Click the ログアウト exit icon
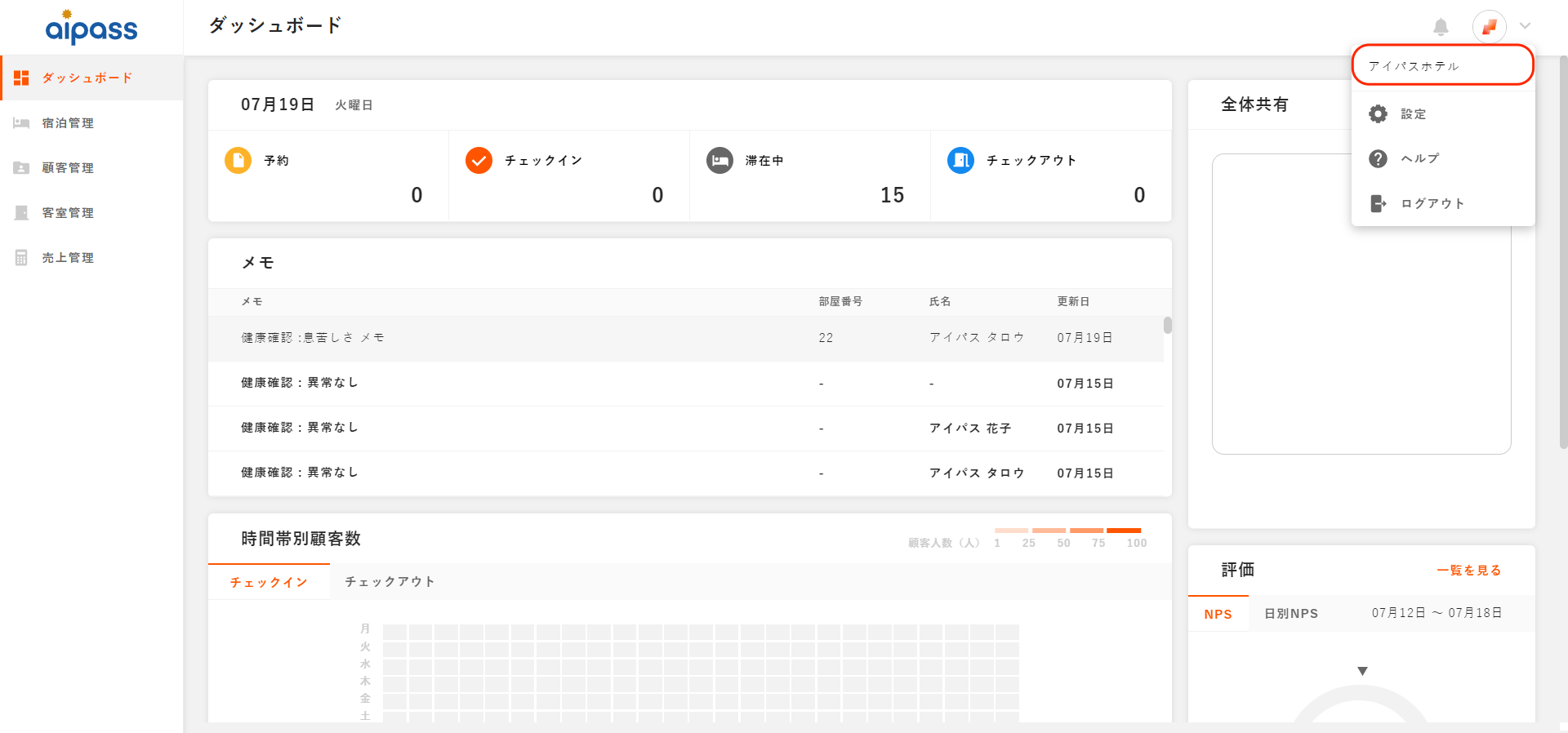The width and height of the screenshot is (1568, 733). (x=1378, y=203)
